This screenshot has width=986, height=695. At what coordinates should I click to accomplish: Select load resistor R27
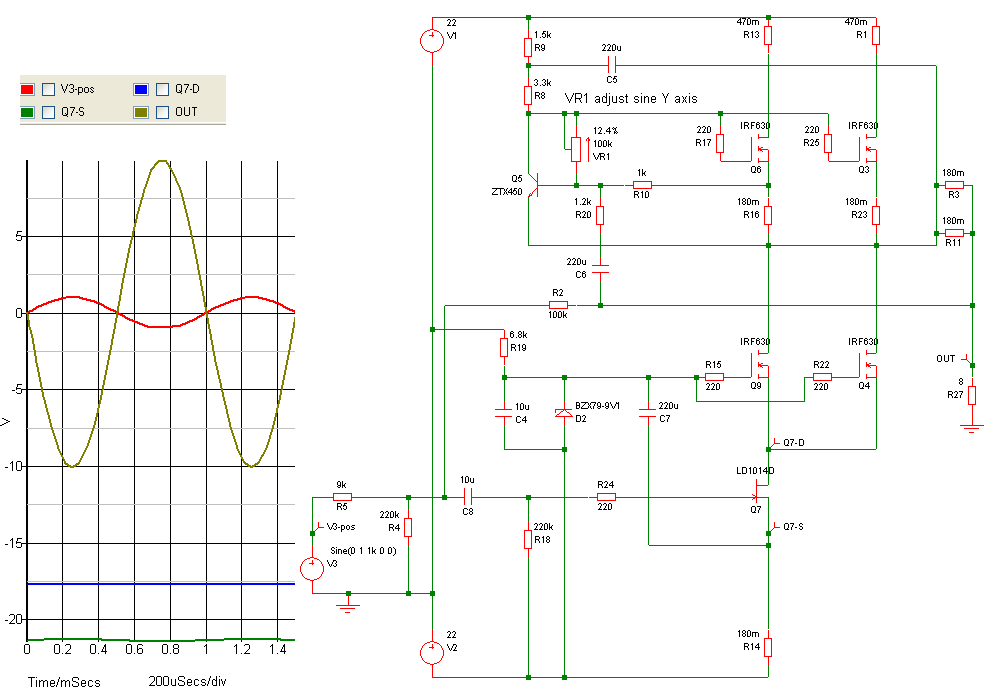pyautogui.click(x=972, y=395)
